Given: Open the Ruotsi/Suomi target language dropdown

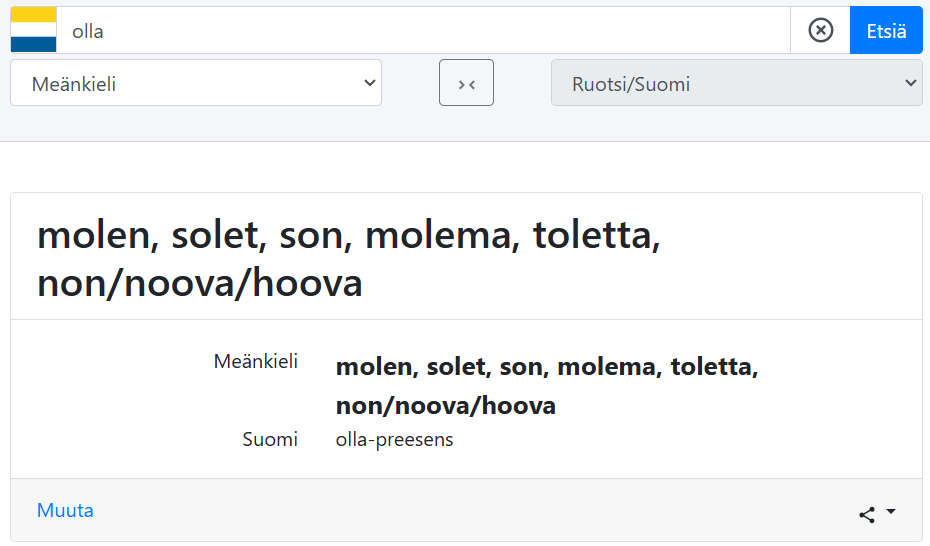Looking at the screenshot, I should coord(735,83).
